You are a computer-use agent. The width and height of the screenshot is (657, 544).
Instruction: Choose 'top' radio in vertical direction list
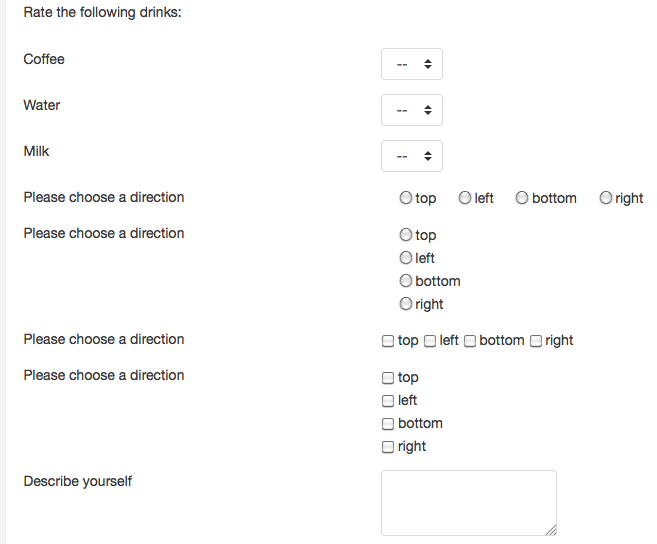click(405, 235)
